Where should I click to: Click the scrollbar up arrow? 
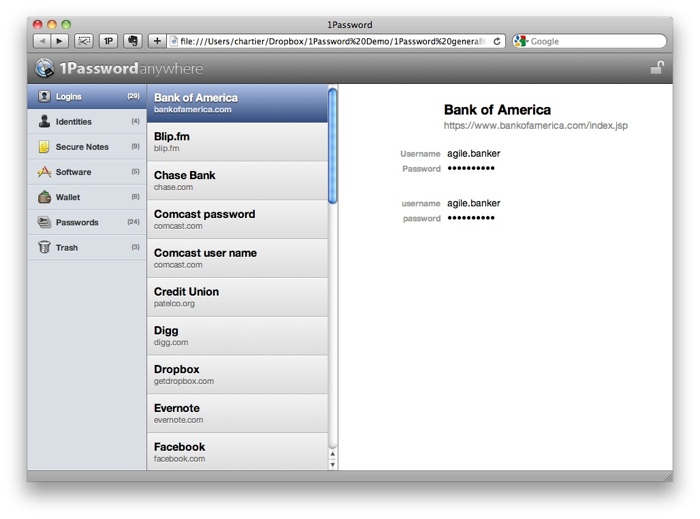pyautogui.click(x=333, y=454)
